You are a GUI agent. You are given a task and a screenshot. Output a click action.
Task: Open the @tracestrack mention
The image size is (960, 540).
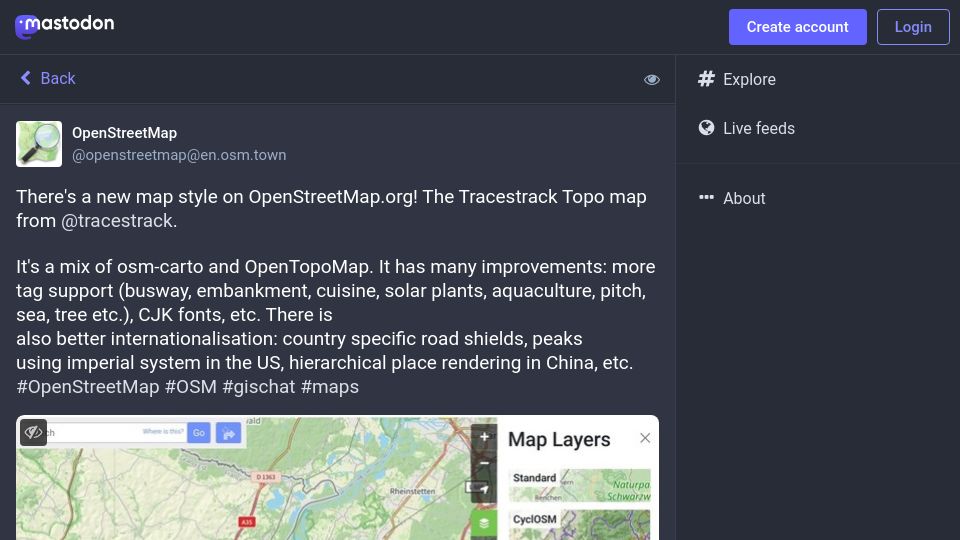click(117, 220)
